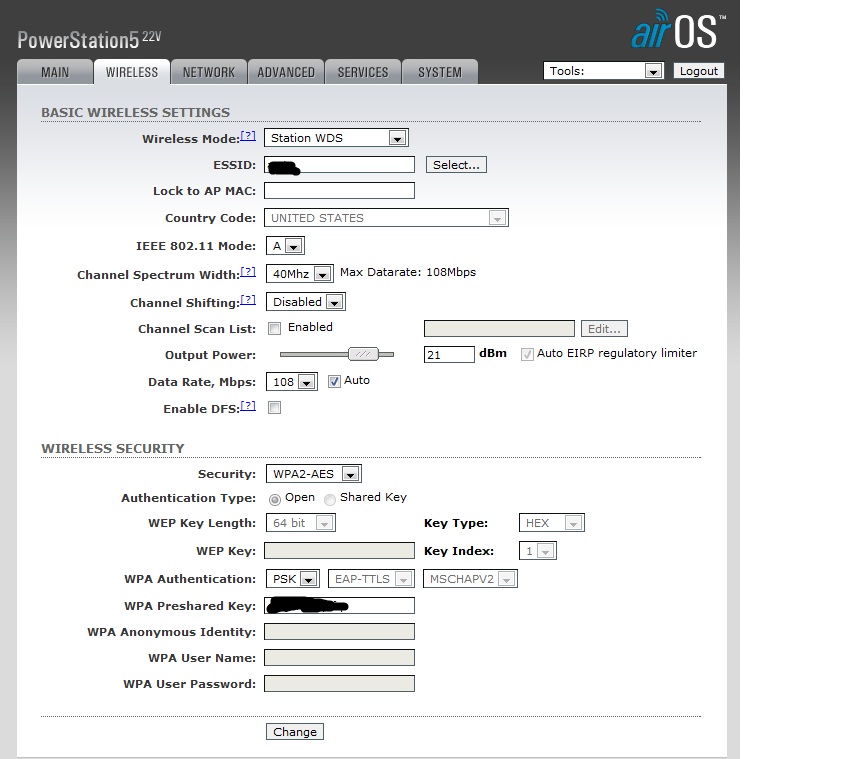Switch to the SYSTEM tab
The image size is (864, 759).
pos(440,72)
